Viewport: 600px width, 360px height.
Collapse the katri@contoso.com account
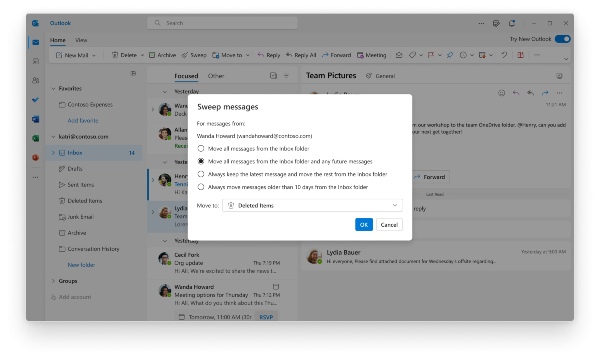[53, 137]
